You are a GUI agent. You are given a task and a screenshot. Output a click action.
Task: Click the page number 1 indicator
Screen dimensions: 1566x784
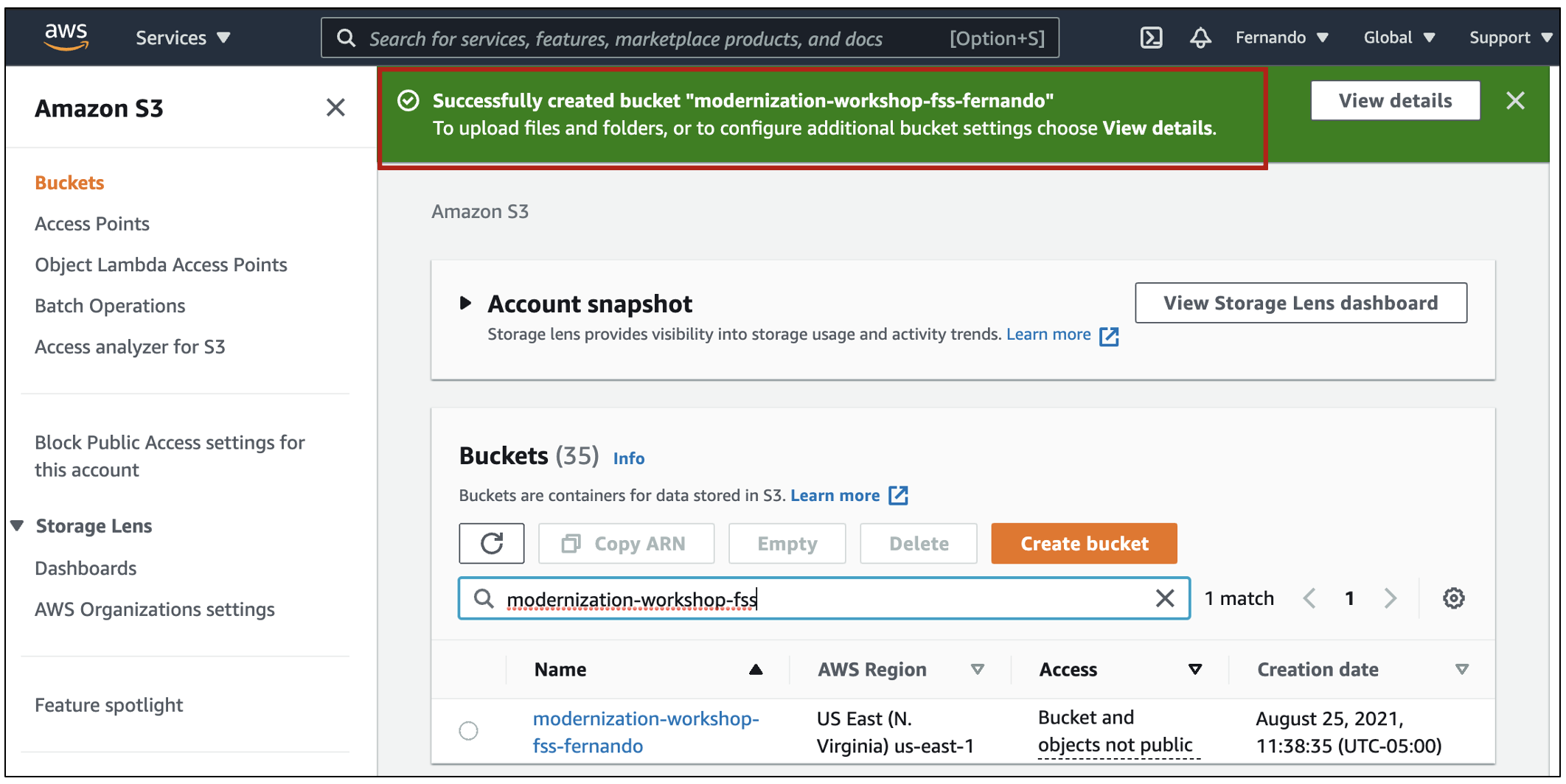1349,598
